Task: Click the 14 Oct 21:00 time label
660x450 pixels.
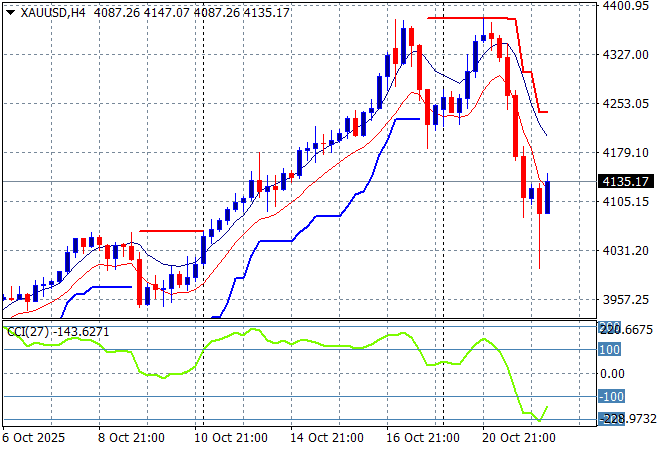Action: click(327, 438)
